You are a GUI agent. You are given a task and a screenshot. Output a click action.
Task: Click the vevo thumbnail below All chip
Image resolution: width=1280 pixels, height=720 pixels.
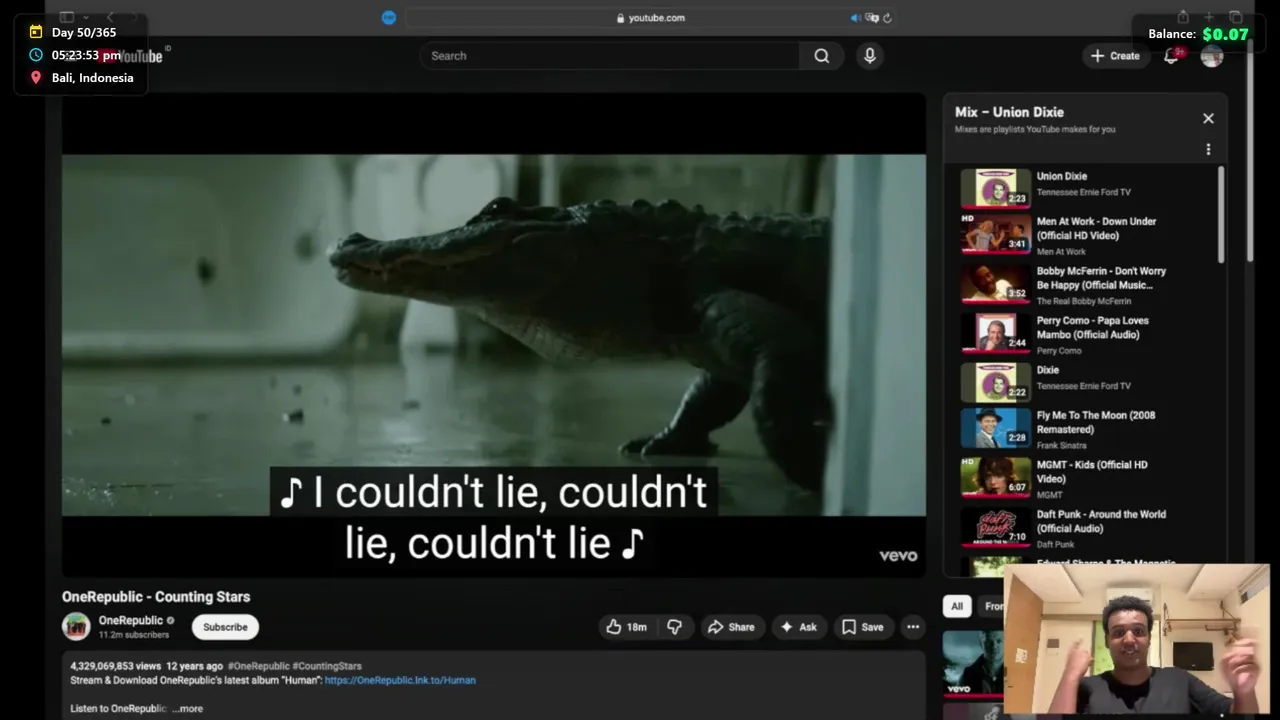tap(973, 662)
